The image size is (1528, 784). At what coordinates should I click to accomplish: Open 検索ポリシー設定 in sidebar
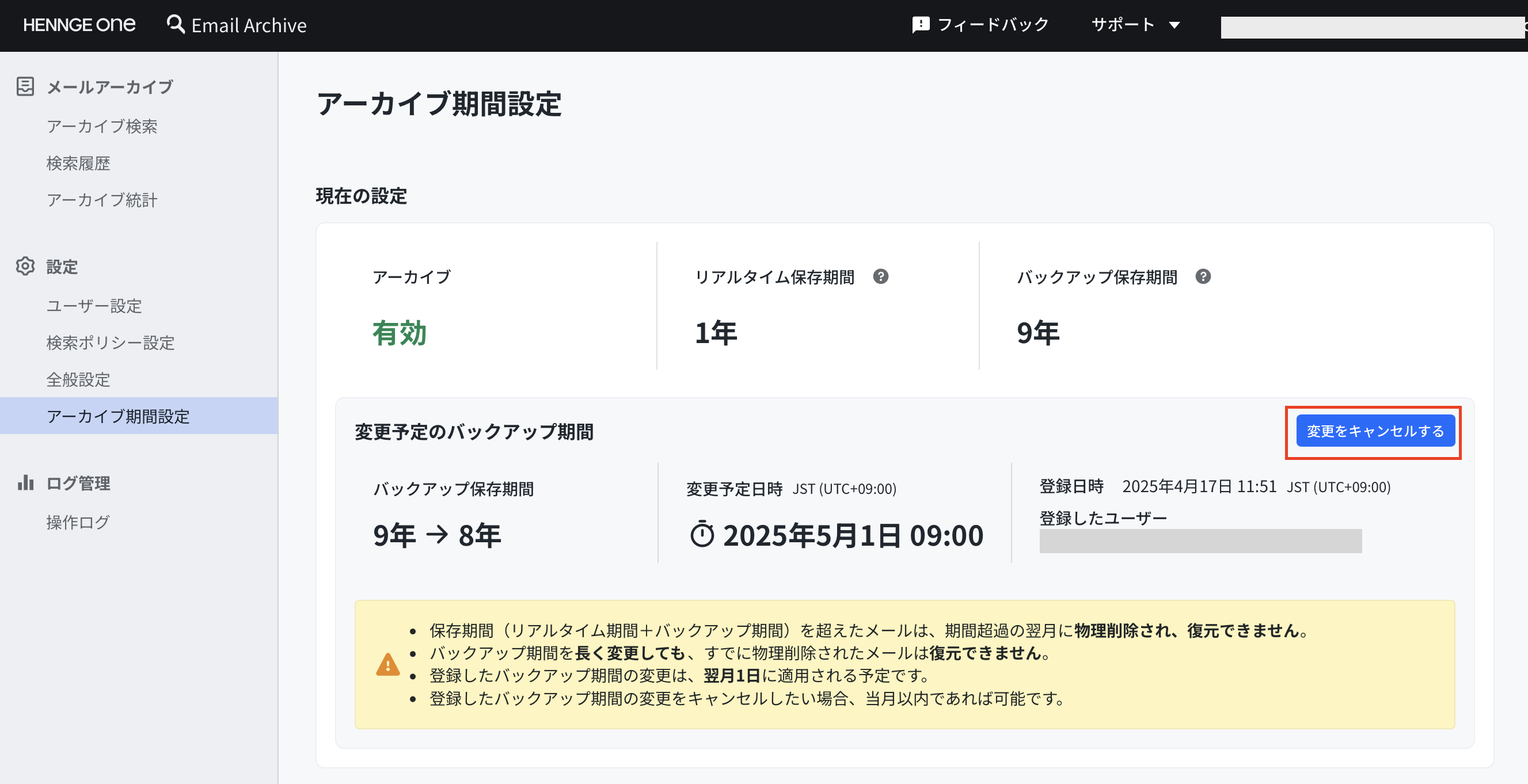coord(111,342)
